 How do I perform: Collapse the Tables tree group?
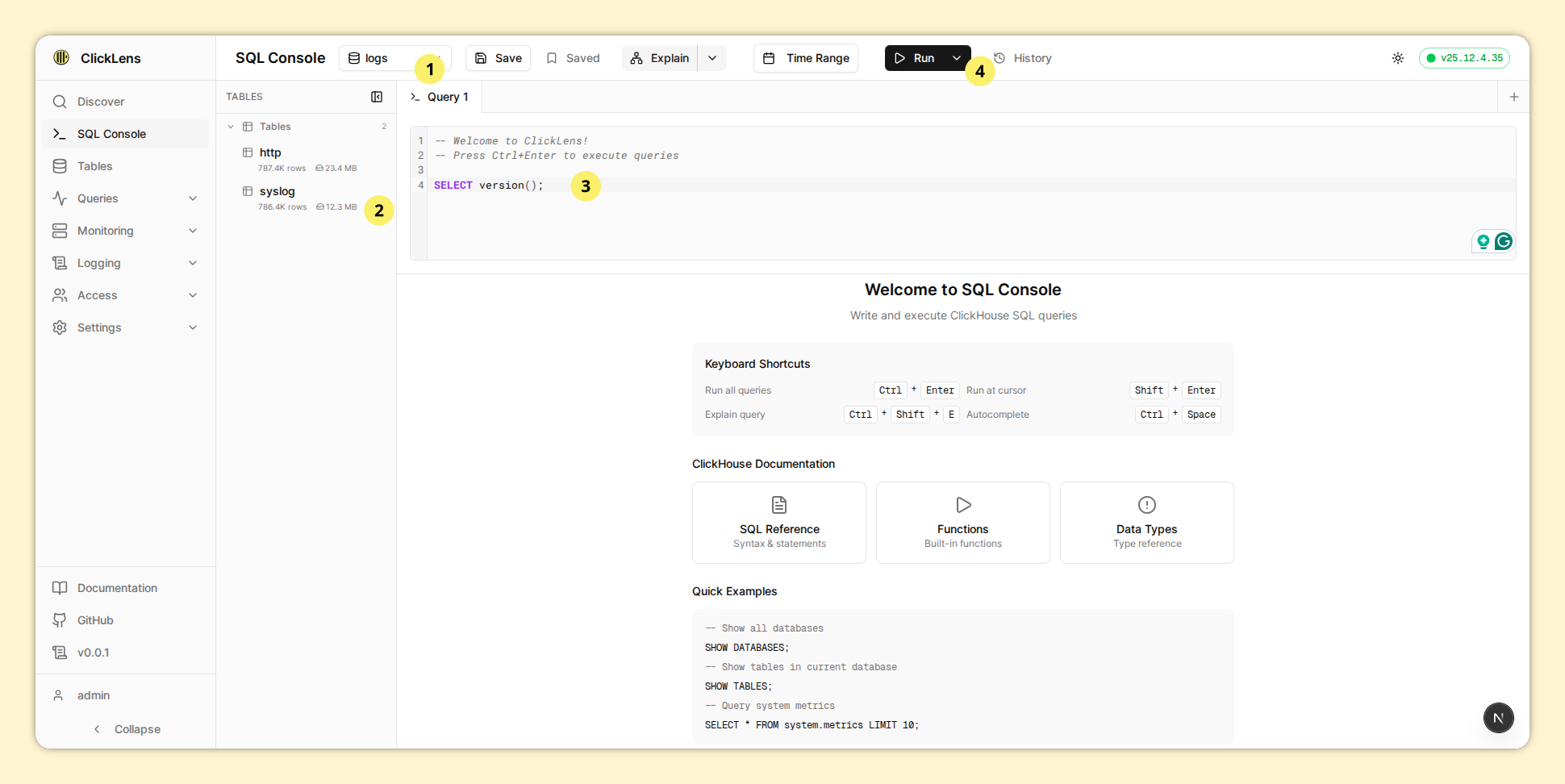point(231,127)
